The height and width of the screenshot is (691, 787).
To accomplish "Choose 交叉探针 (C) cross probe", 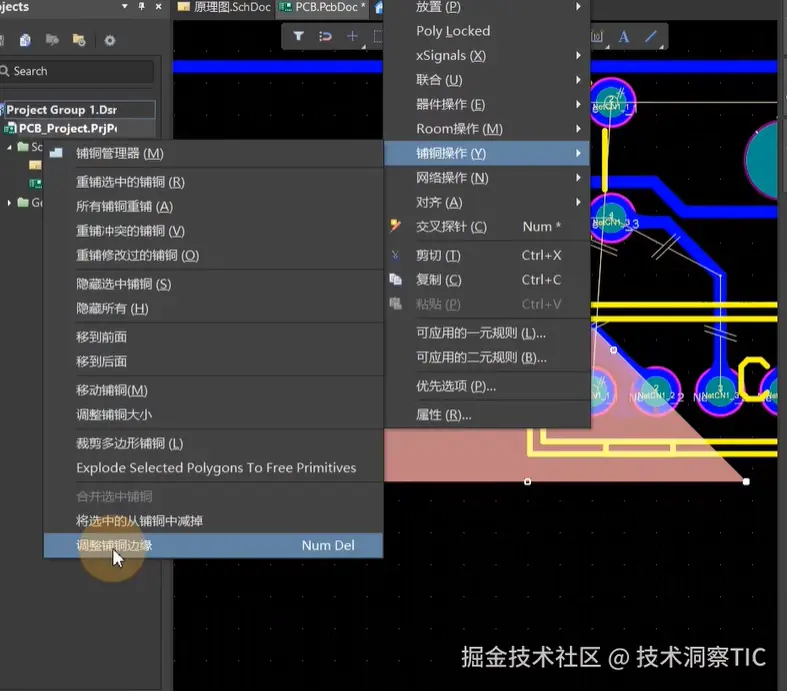I will (x=487, y=227).
